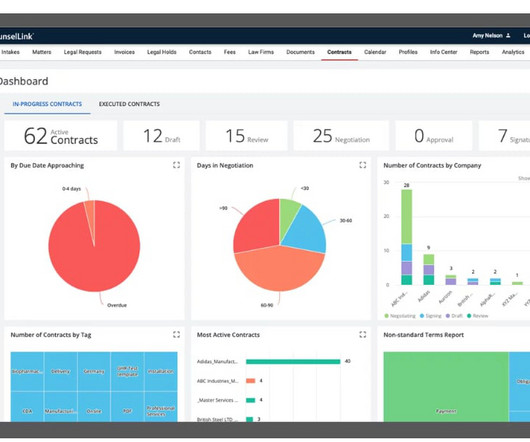
Task: Navigate to Legal Holds
Action: [x=162, y=52]
